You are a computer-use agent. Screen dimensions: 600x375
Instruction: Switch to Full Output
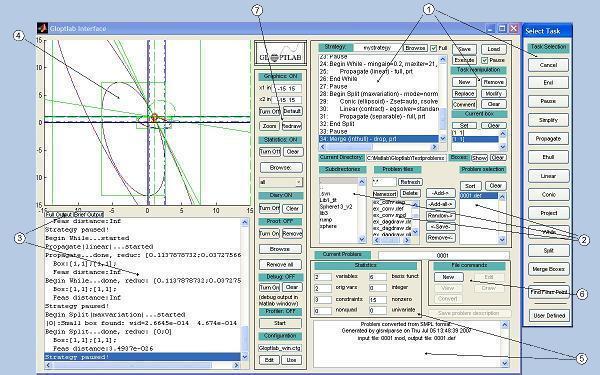(59, 214)
